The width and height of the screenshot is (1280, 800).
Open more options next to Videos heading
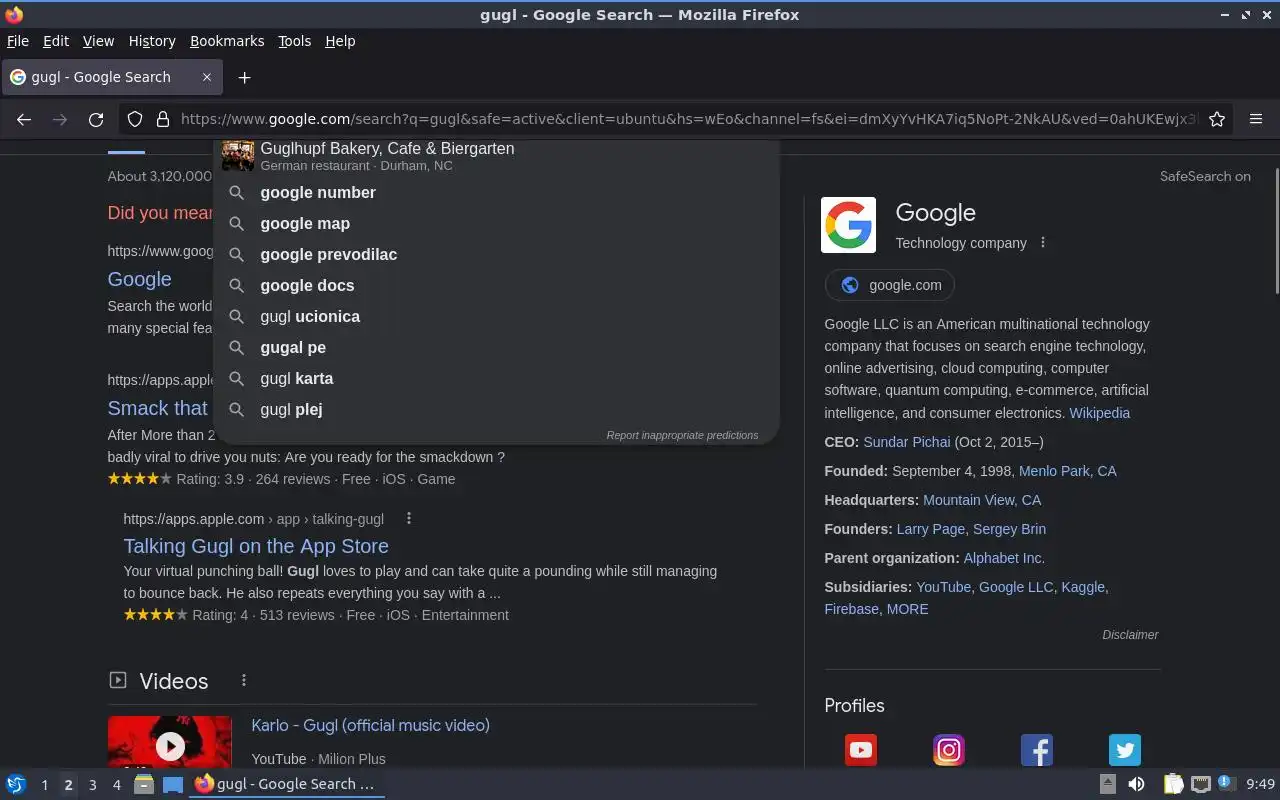pos(243,681)
